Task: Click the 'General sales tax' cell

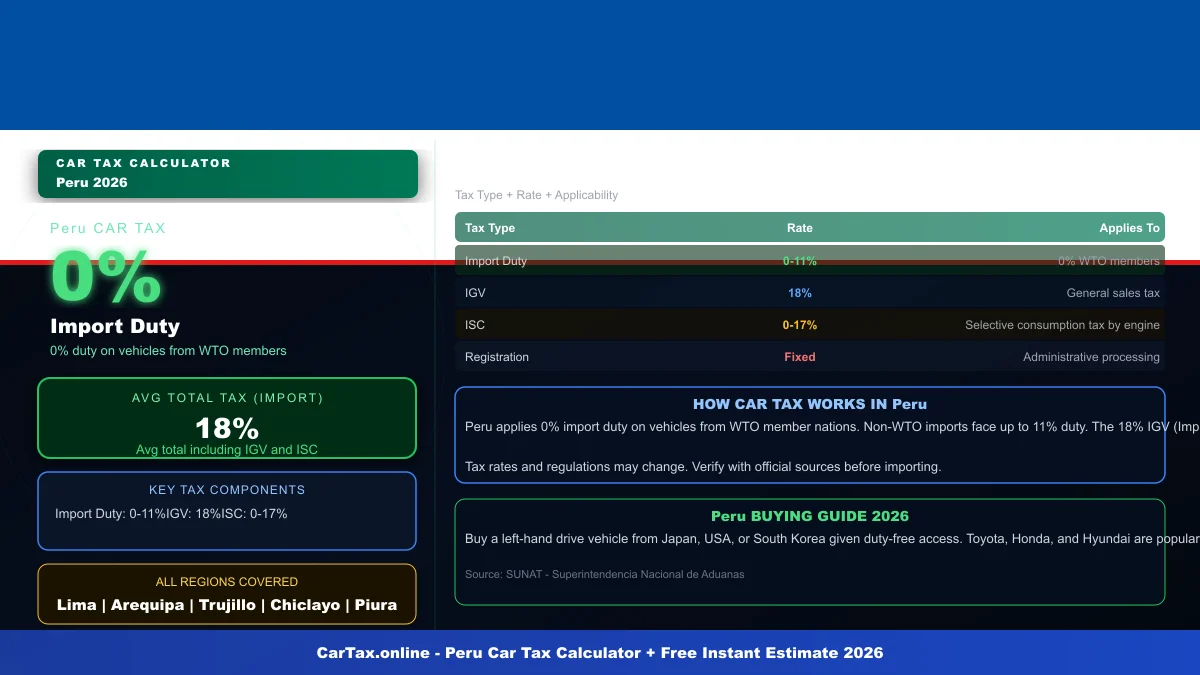Action: [x=1114, y=293]
